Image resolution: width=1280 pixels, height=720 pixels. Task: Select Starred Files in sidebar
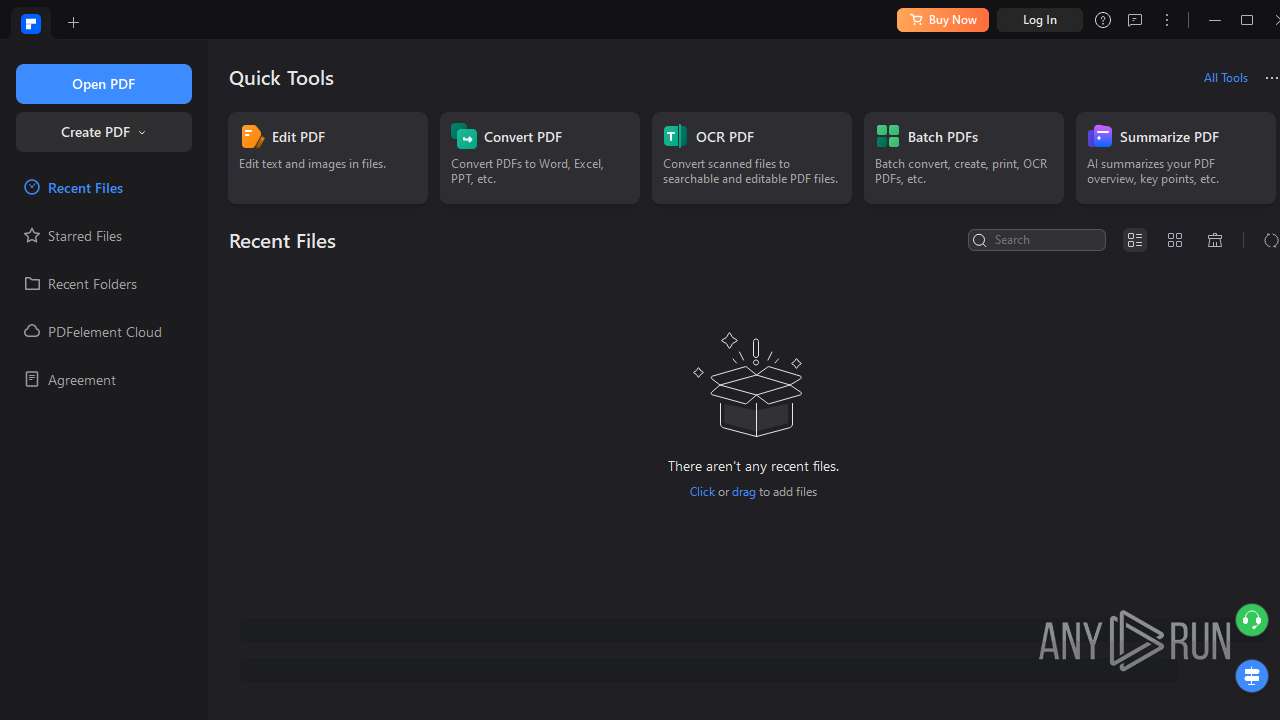85,236
